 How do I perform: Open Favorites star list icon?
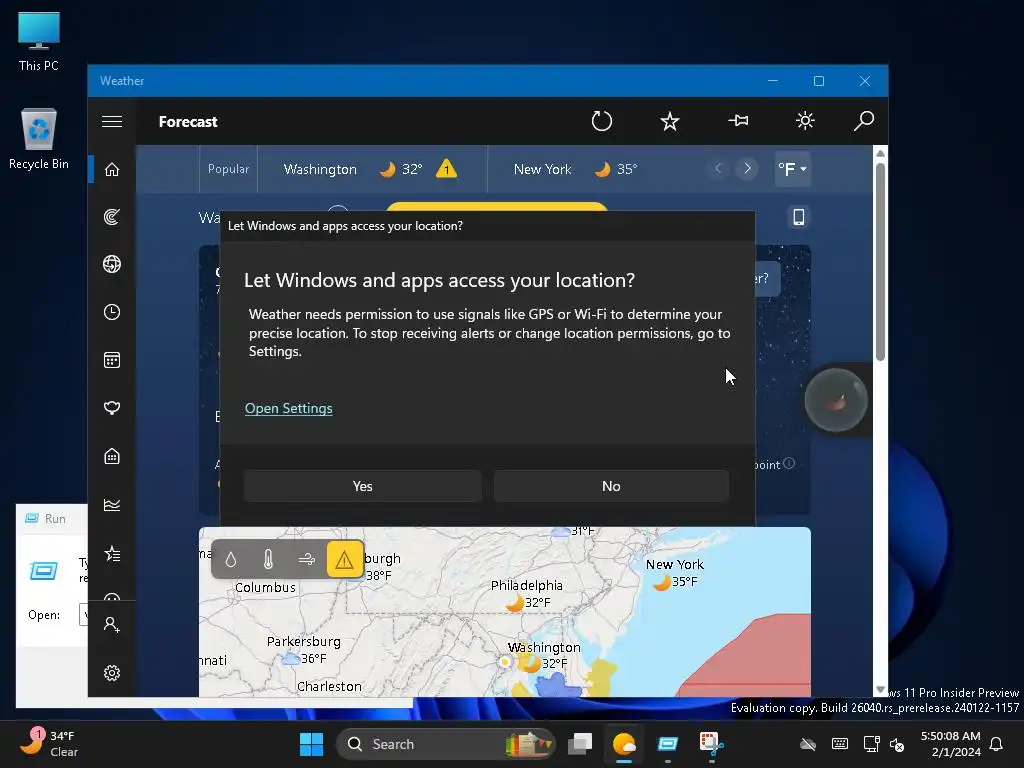tap(112, 554)
